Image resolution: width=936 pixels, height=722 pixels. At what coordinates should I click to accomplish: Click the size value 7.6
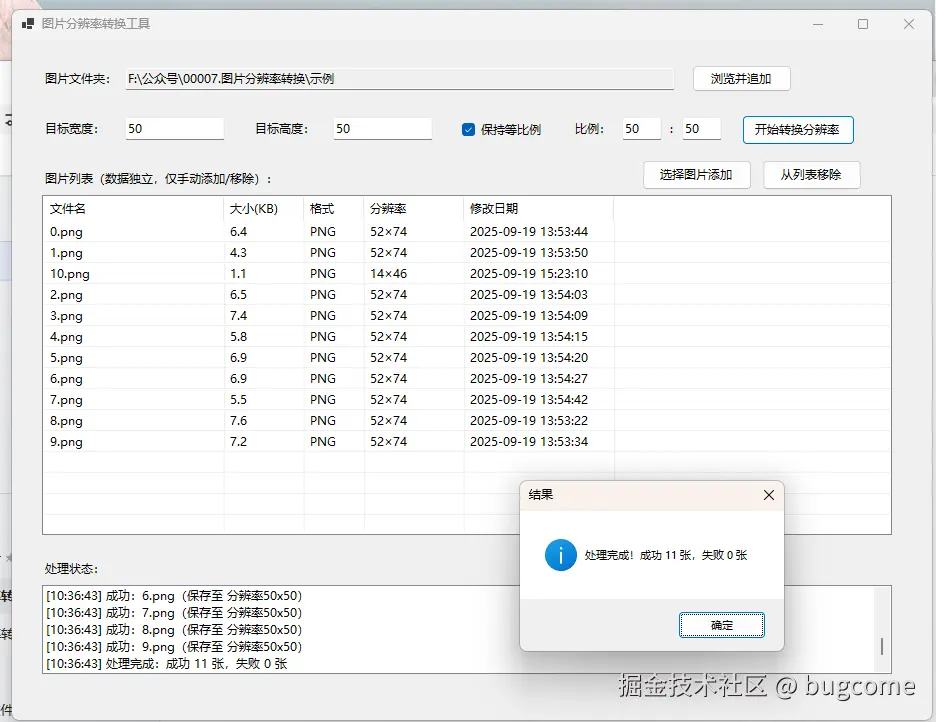click(x=238, y=421)
